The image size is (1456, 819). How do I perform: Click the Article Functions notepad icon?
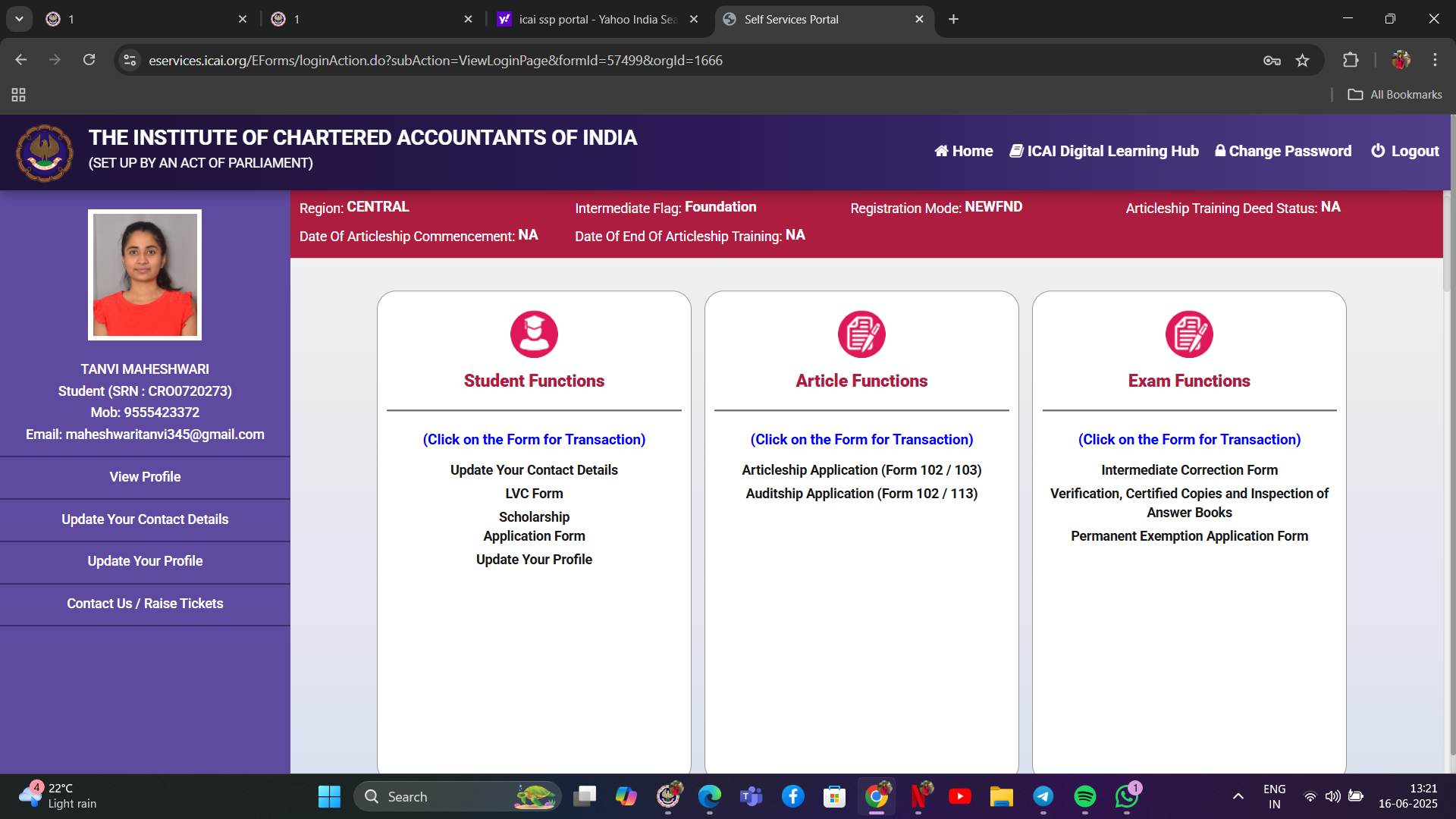click(x=861, y=334)
